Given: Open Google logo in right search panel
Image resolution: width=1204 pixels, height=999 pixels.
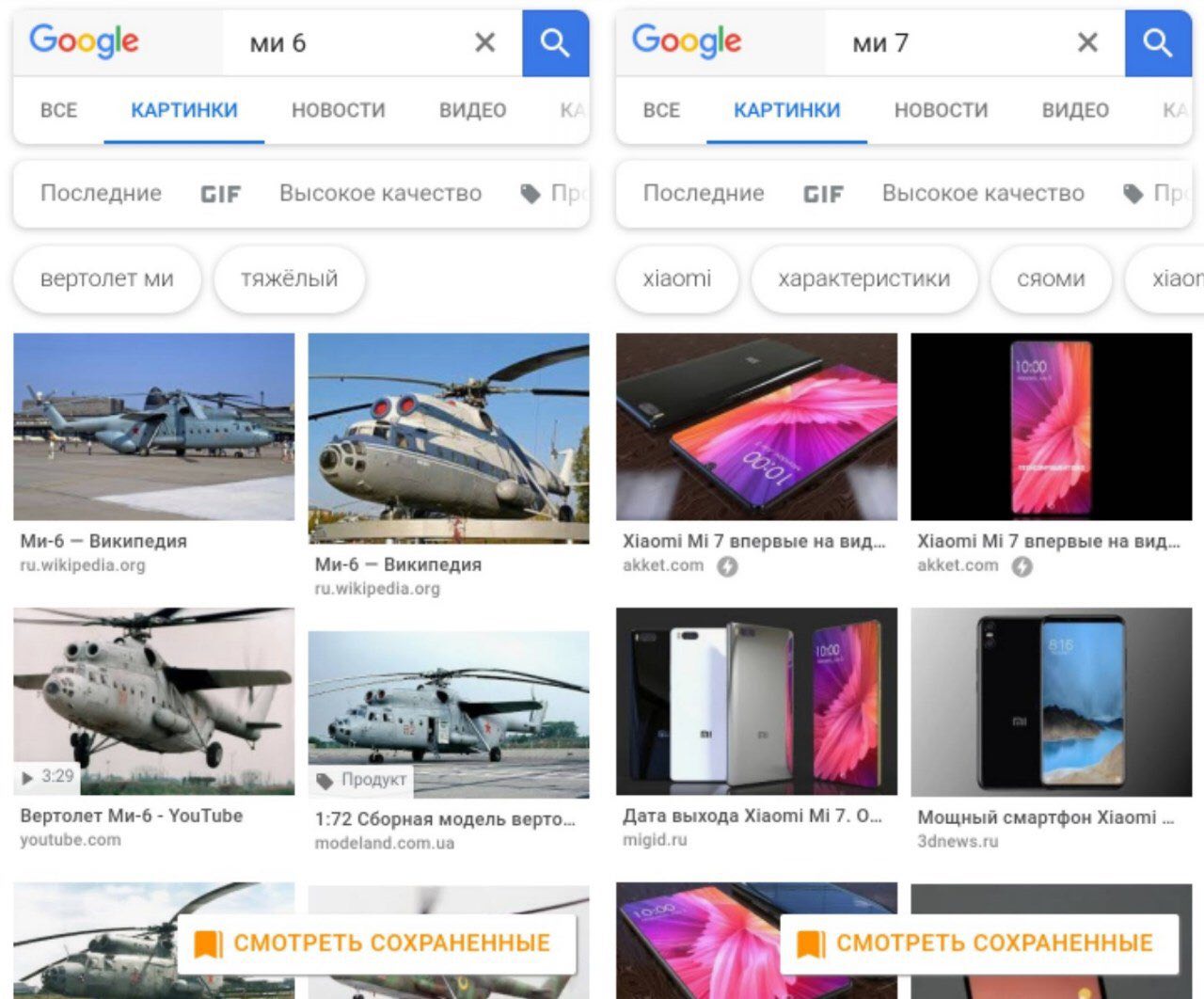Looking at the screenshot, I should (687, 41).
